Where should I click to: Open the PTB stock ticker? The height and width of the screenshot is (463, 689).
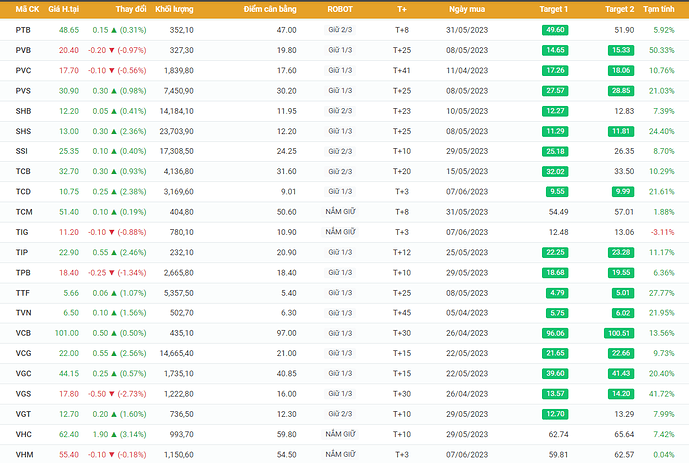tap(23, 30)
